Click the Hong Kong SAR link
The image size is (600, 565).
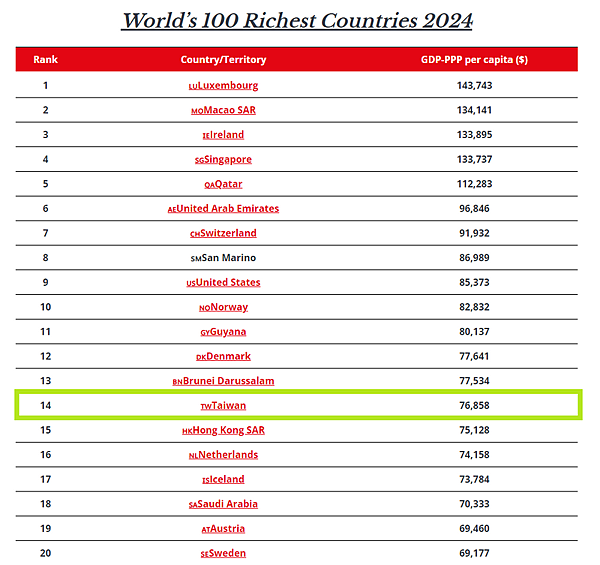(228, 430)
